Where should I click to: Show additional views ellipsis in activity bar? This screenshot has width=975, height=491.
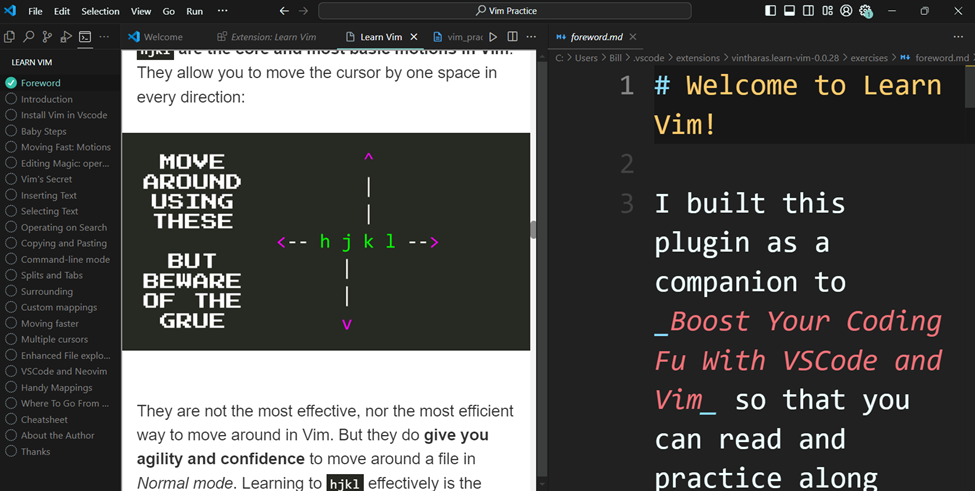[x=104, y=37]
